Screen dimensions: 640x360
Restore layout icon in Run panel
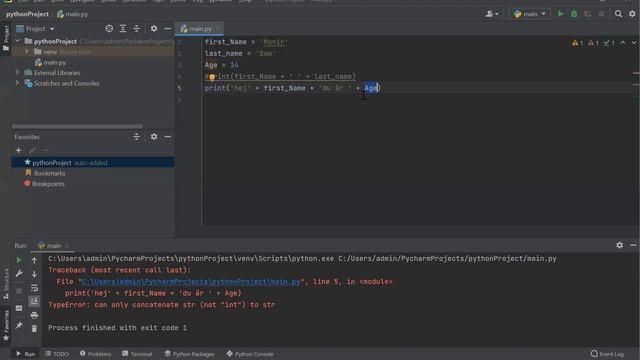pyautogui.click(x=19, y=308)
